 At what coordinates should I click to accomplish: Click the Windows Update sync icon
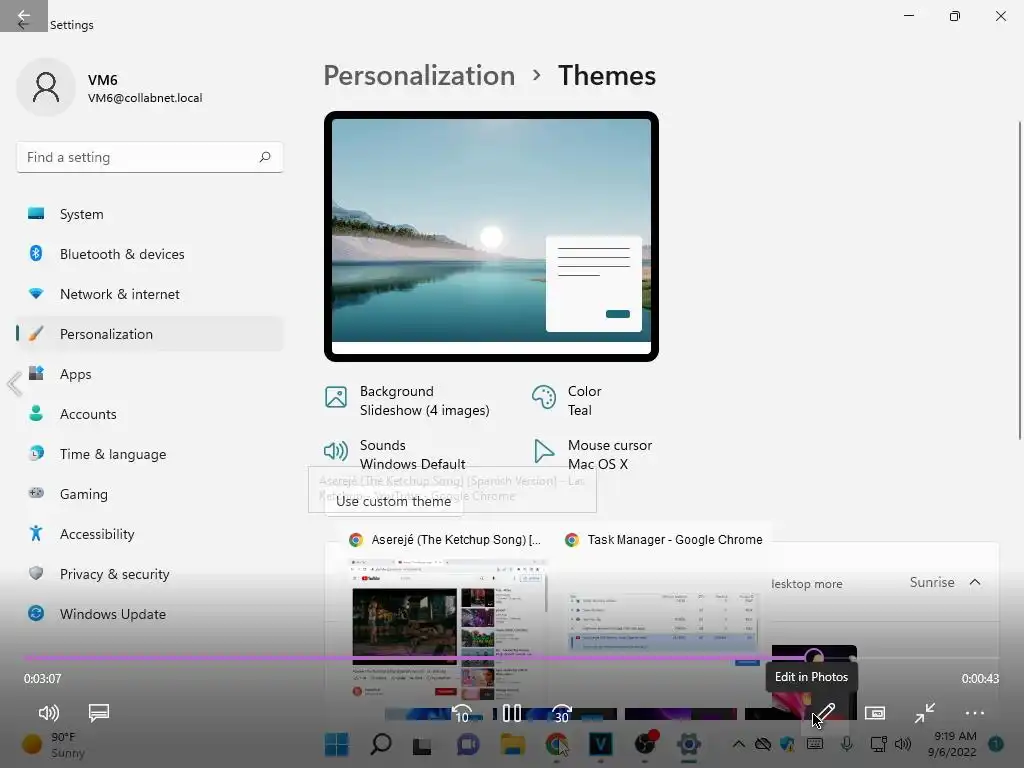point(36,613)
